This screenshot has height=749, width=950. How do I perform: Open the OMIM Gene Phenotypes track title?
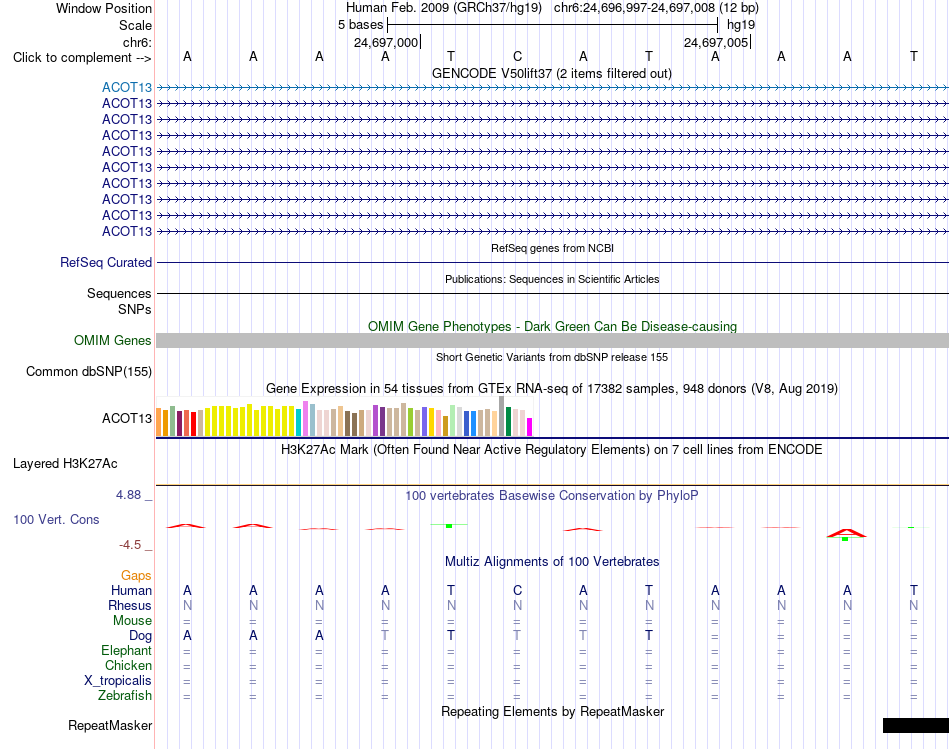552,326
